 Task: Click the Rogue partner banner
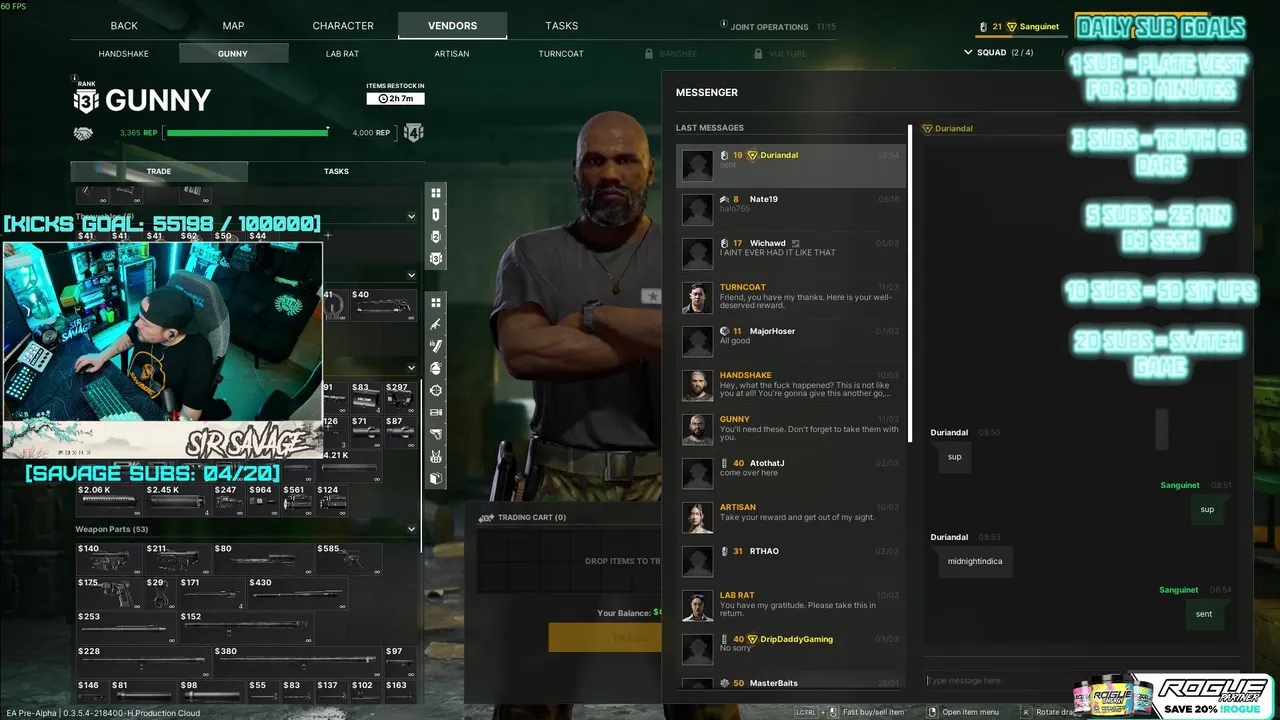pos(1172,698)
